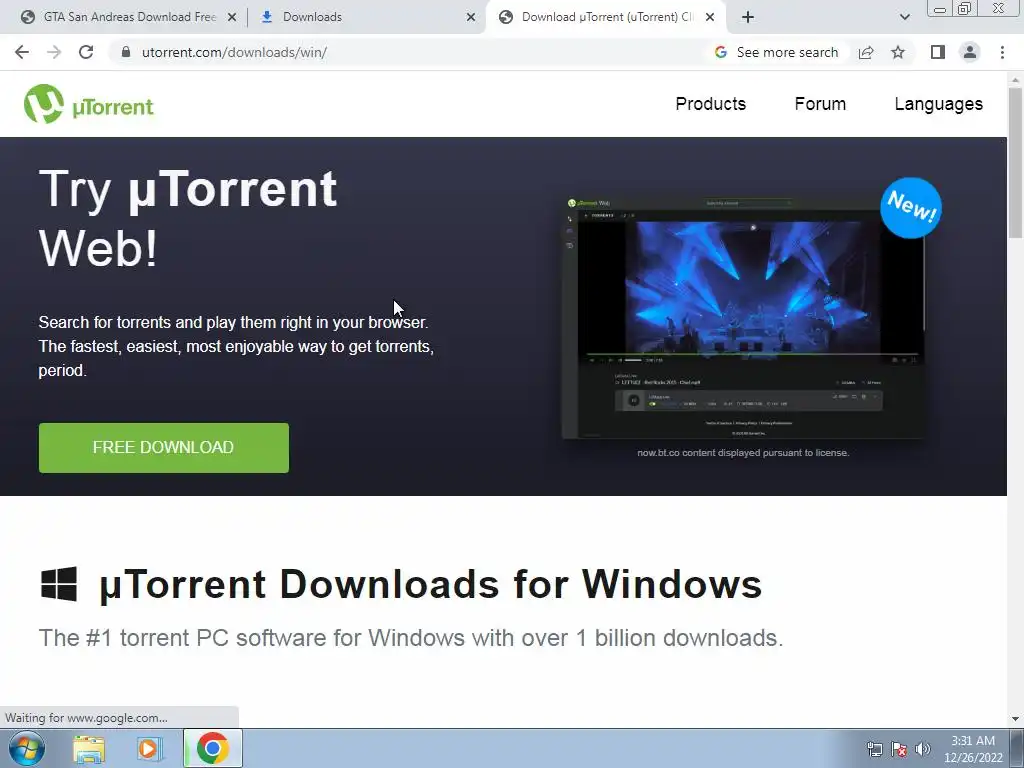Click the Windows logo beside Downloads heading

coord(59,584)
